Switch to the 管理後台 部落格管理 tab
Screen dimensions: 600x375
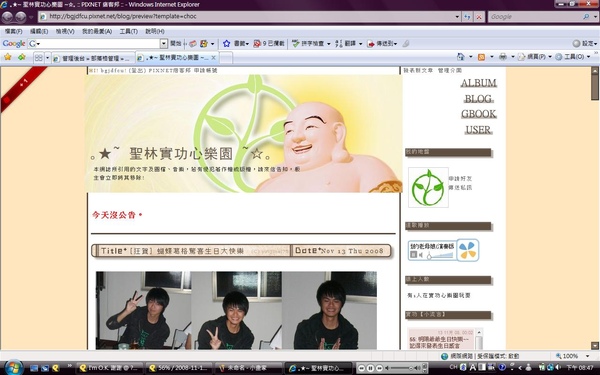click(x=93, y=58)
